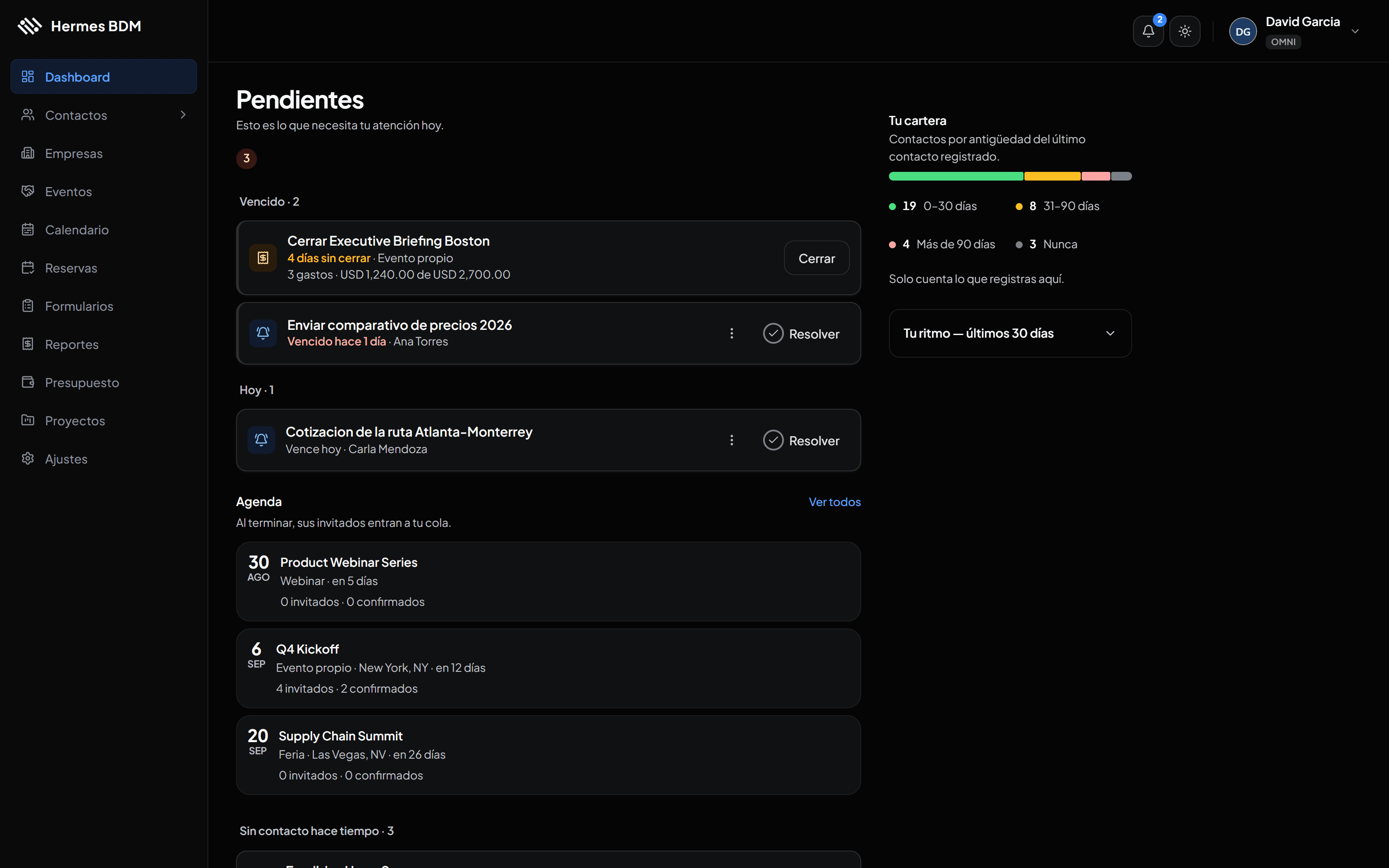Click the Empresas building icon

click(27, 153)
